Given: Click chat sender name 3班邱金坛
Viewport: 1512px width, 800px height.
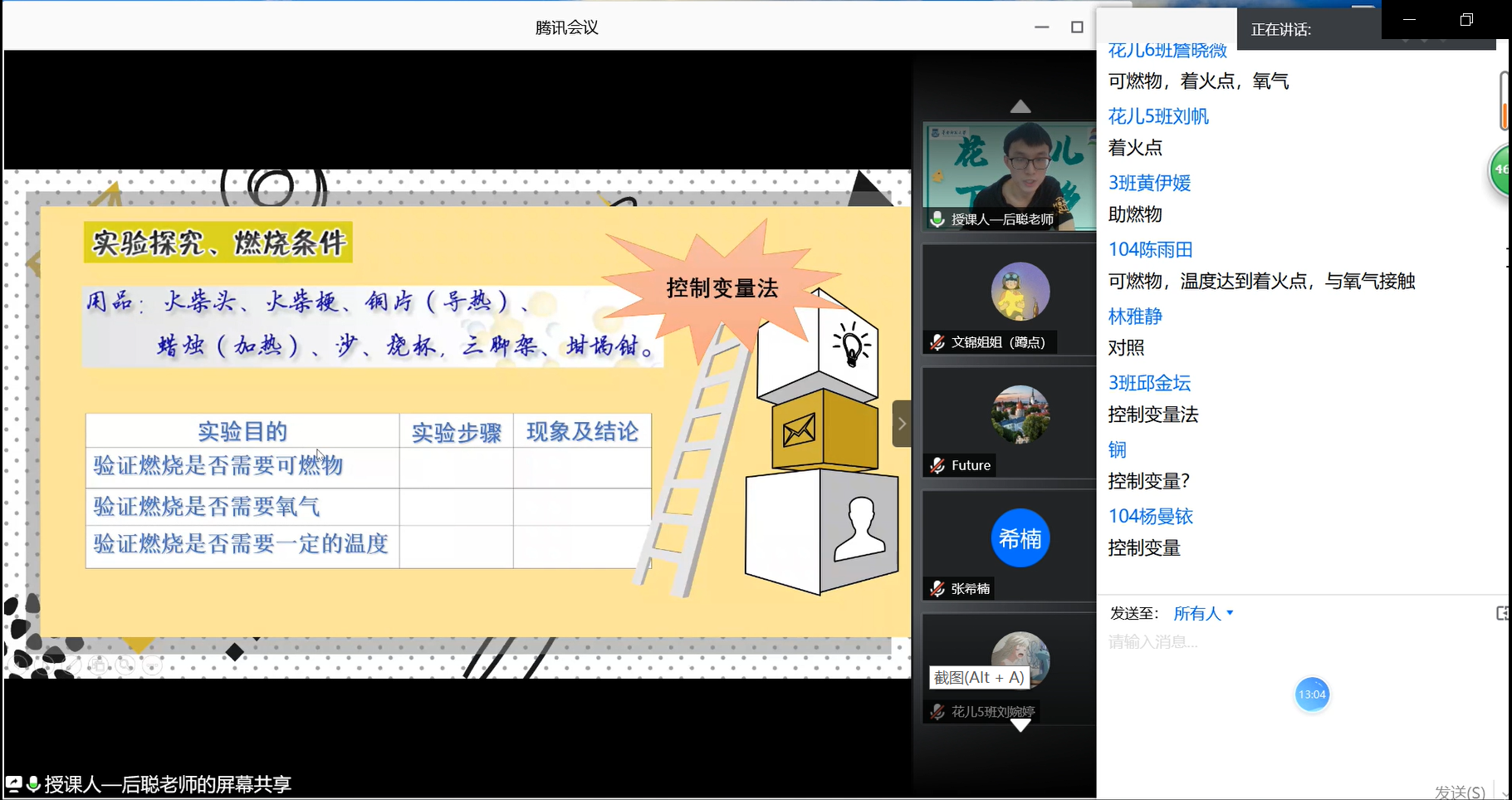Looking at the screenshot, I should tap(1149, 383).
